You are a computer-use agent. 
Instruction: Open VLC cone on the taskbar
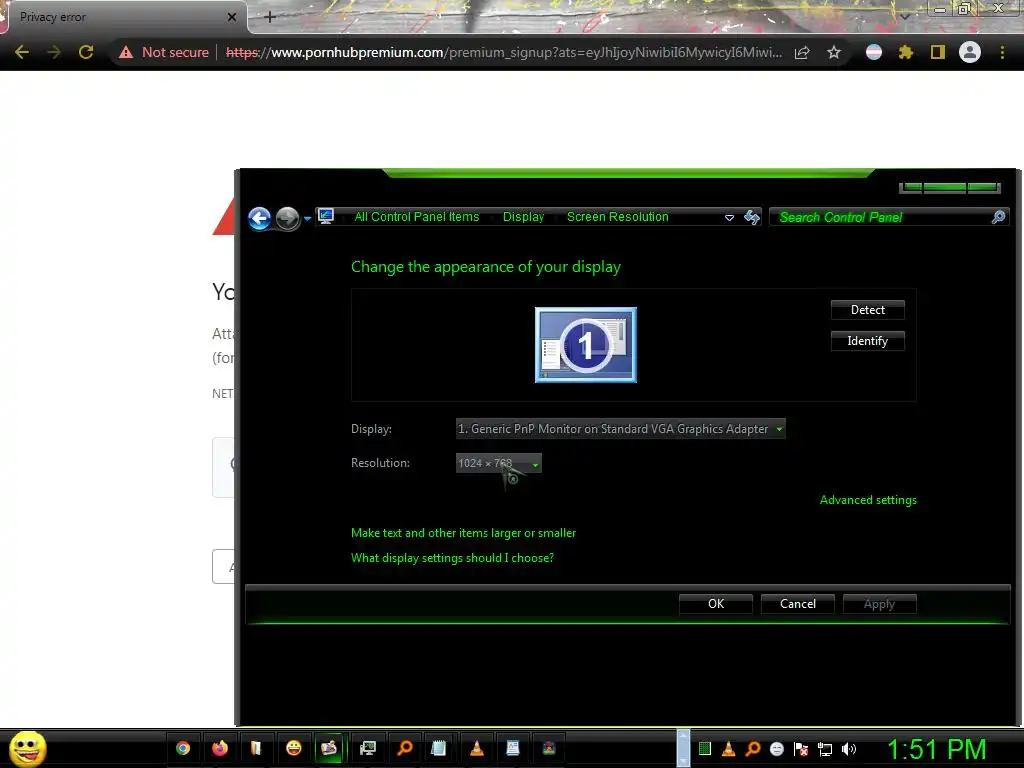pyautogui.click(x=477, y=748)
